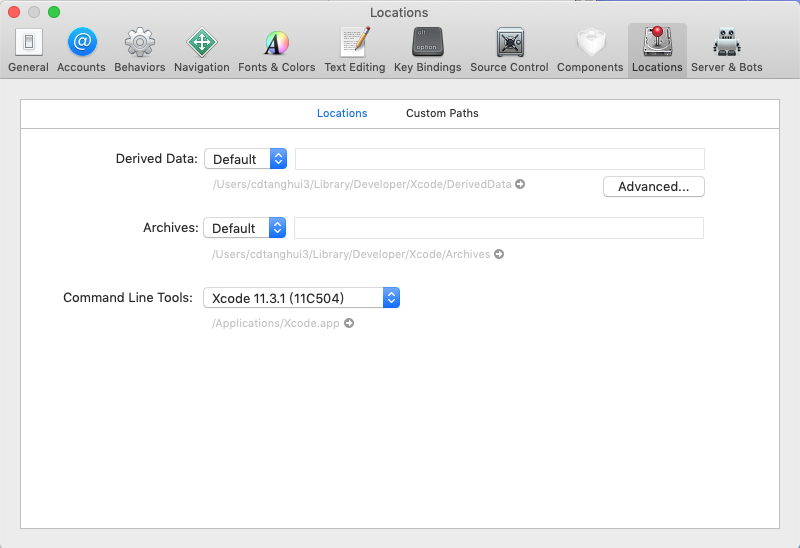Open the Accounts preferences pane

pos(81,50)
